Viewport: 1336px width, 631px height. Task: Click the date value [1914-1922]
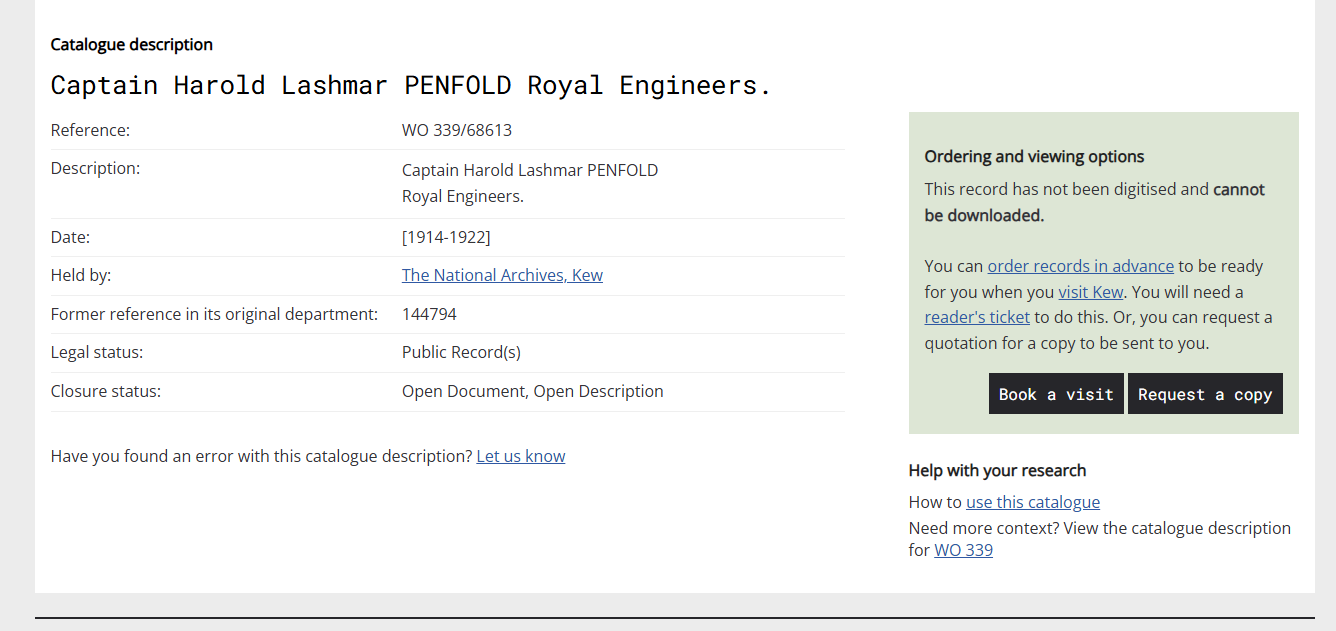tap(446, 237)
